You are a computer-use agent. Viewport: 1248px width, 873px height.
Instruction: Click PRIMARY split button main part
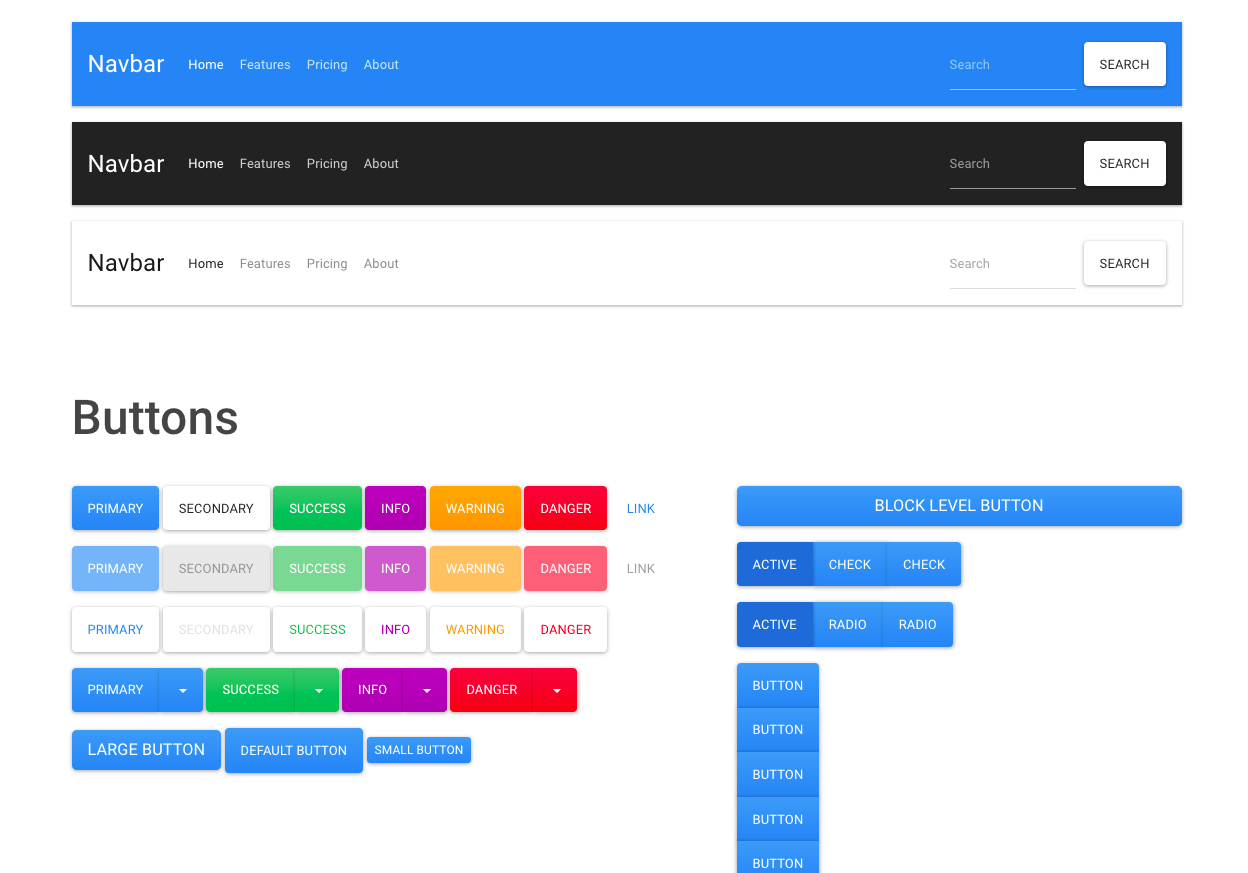pos(115,689)
